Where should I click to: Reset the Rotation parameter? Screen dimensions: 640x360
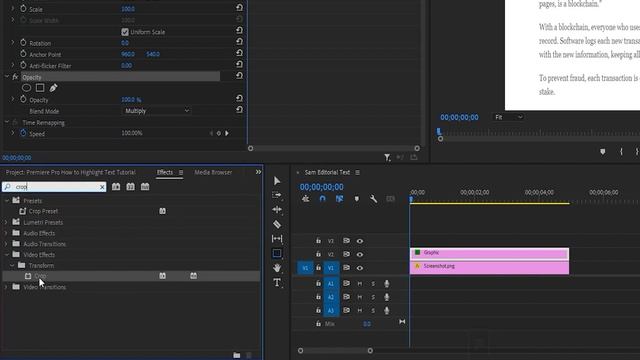pos(239,42)
